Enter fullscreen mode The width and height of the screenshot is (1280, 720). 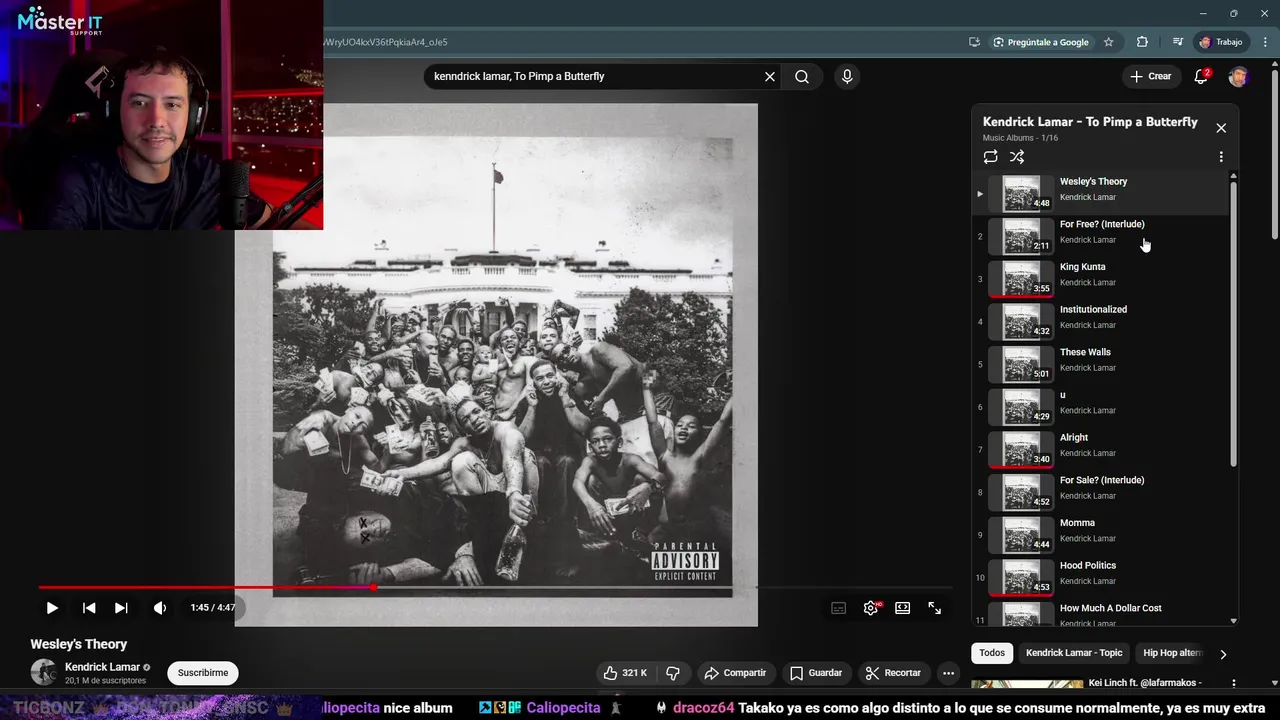pos(935,608)
